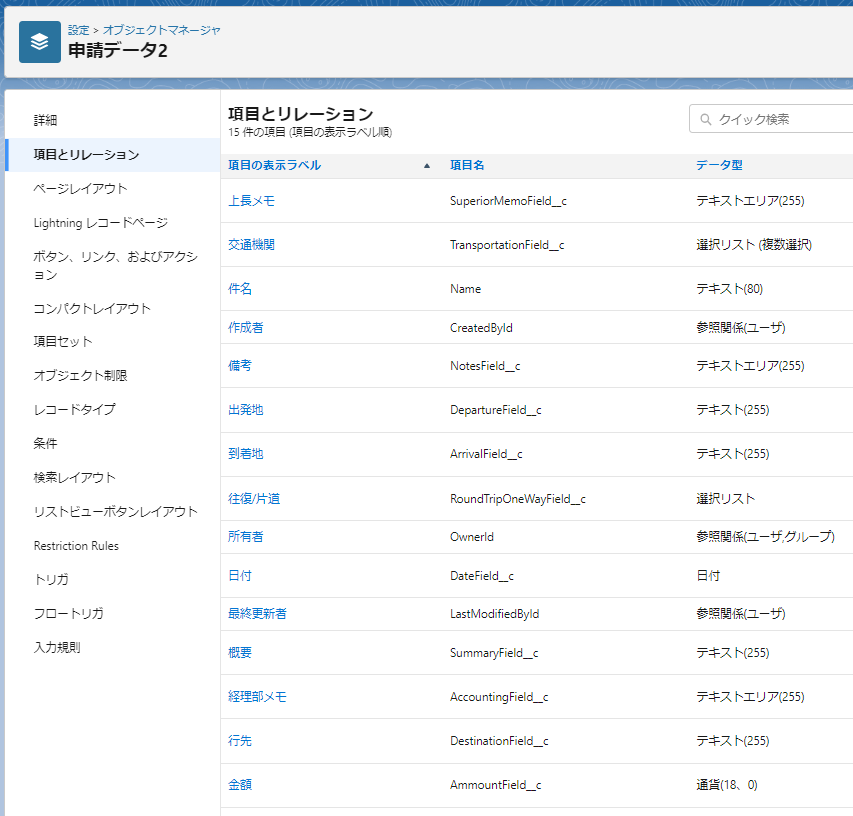Open コンパクトレイアウト section

(92, 308)
